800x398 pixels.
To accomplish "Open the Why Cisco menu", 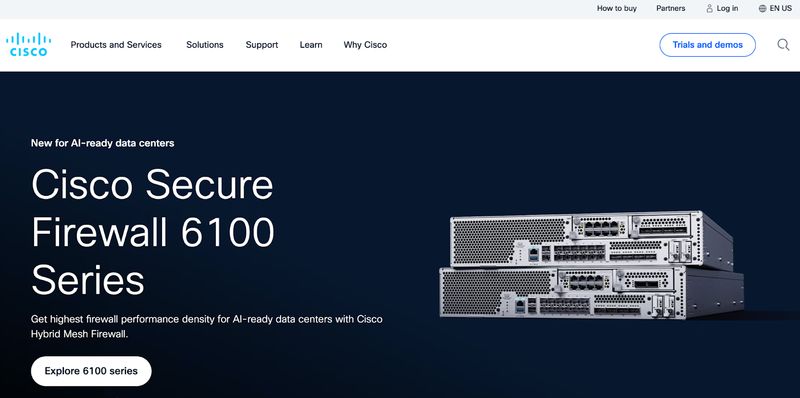I will point(365,45).
